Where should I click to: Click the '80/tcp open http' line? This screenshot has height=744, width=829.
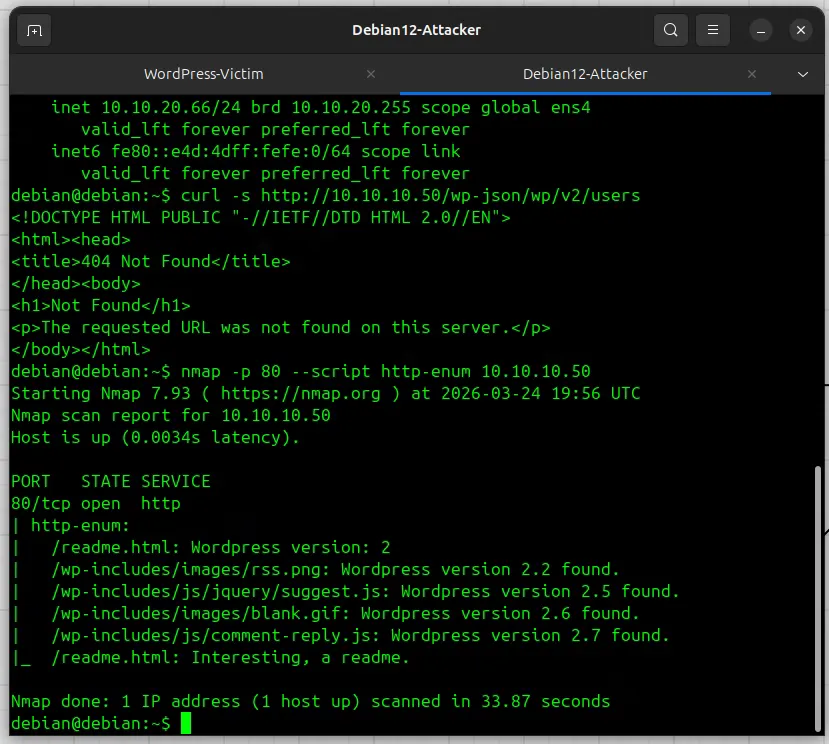(x=96, y=504)
